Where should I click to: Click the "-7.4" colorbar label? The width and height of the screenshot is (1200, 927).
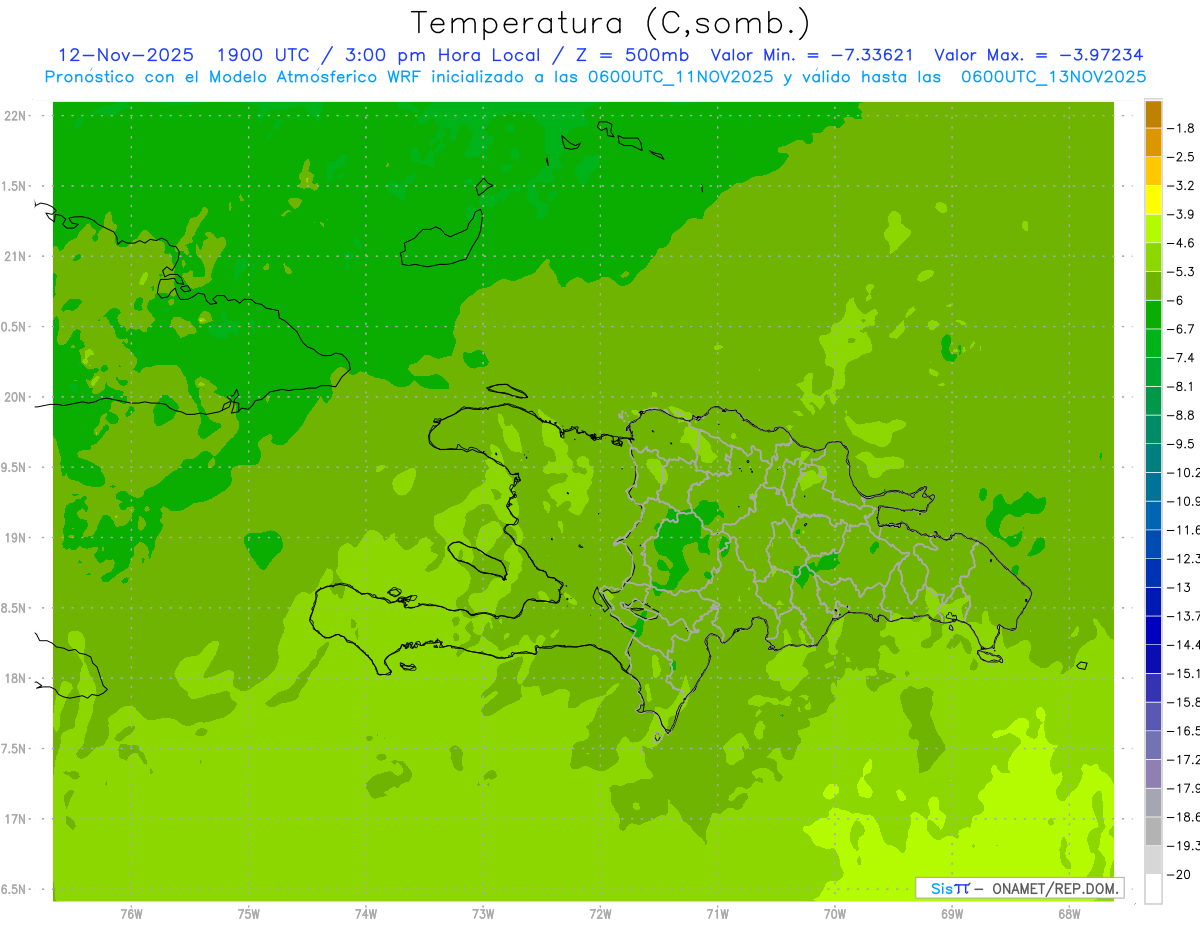tap(1182, 358)
